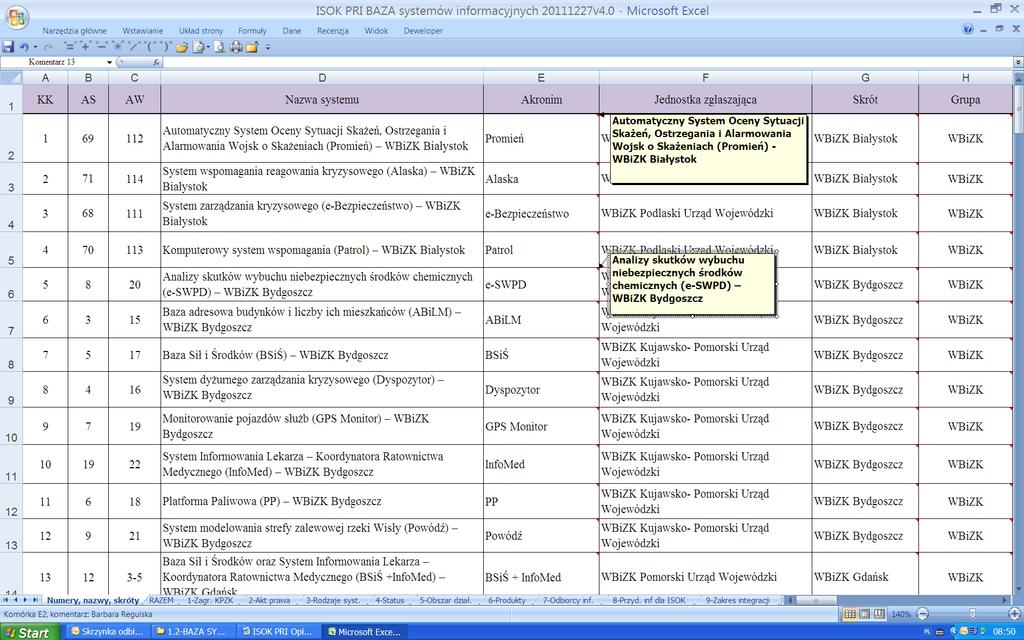Select Normal view in status bar
The width and height of the screenshot is (1024, 640).
850,614
